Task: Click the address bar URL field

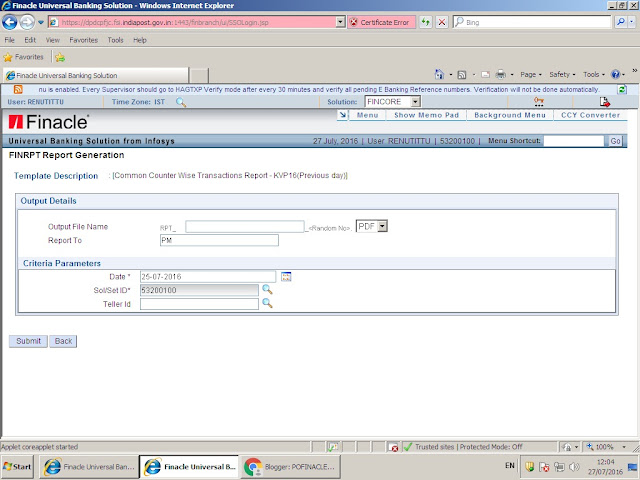Action: tap(193, 22)
